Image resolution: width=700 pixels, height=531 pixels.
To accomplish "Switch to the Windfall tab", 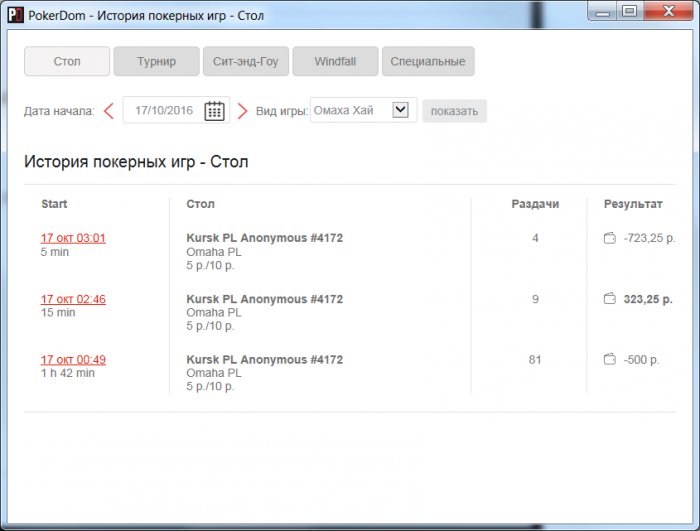I will tap(335, 61).
